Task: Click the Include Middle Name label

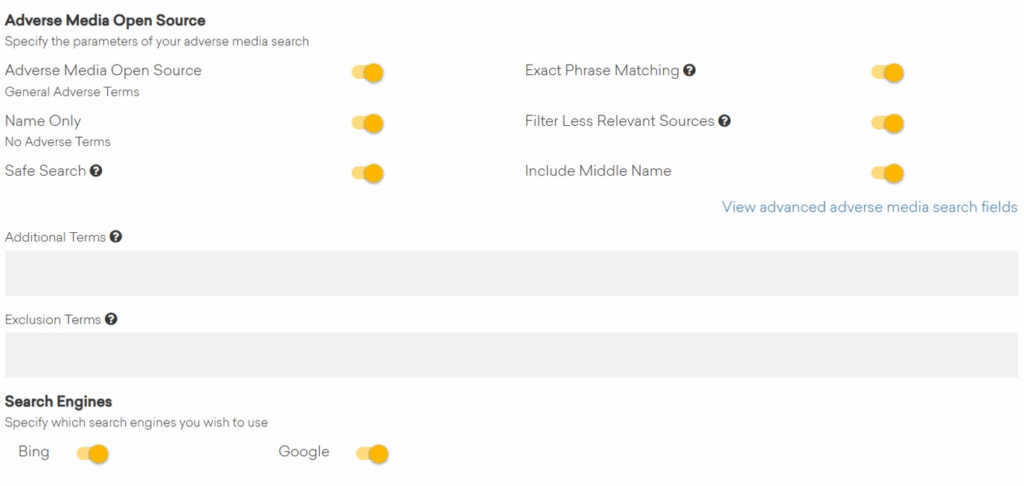Action: tap(598, 171)
